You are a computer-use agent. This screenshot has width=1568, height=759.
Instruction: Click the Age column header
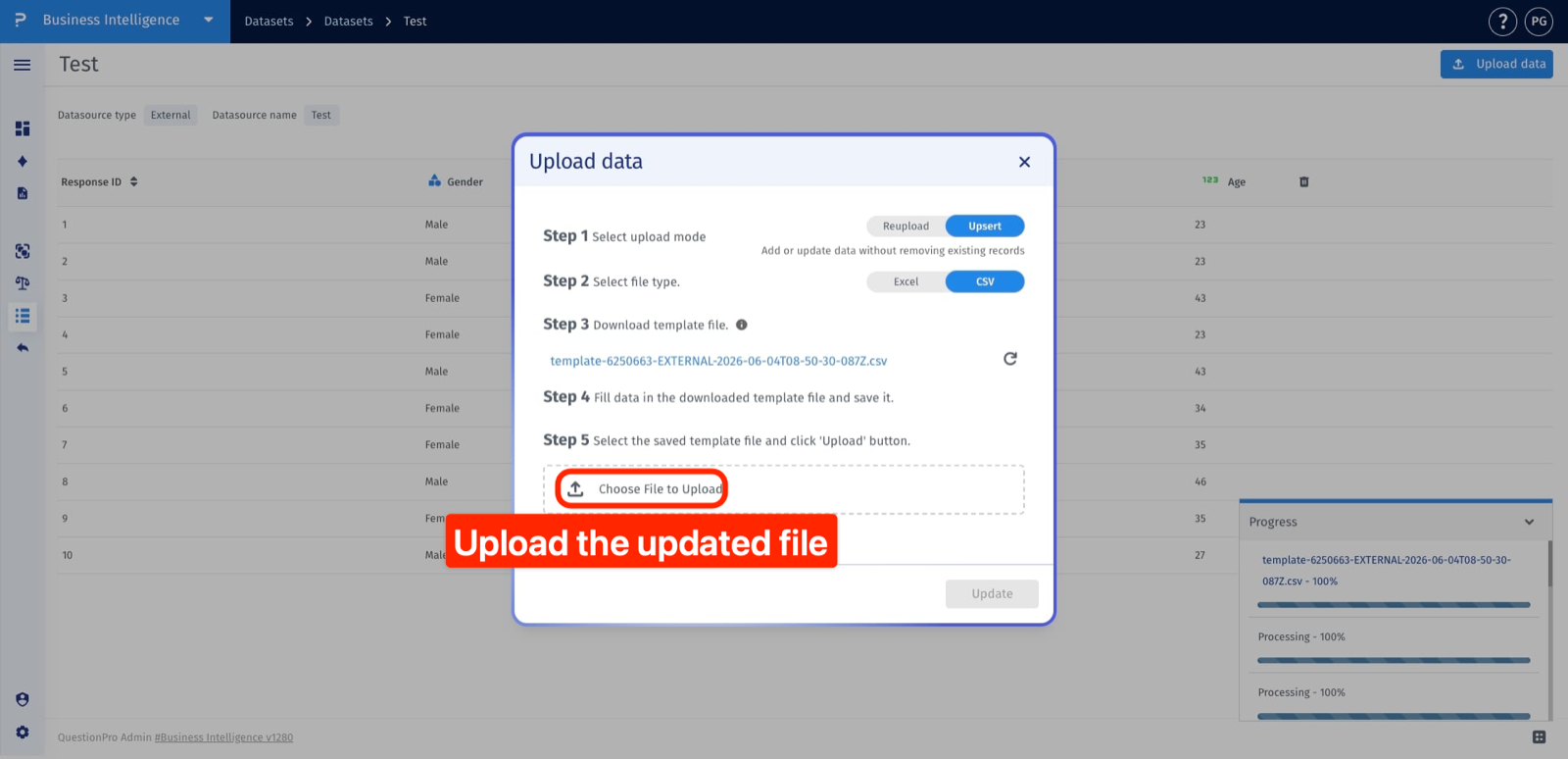pyautogui.click(x=1237, y=182)
